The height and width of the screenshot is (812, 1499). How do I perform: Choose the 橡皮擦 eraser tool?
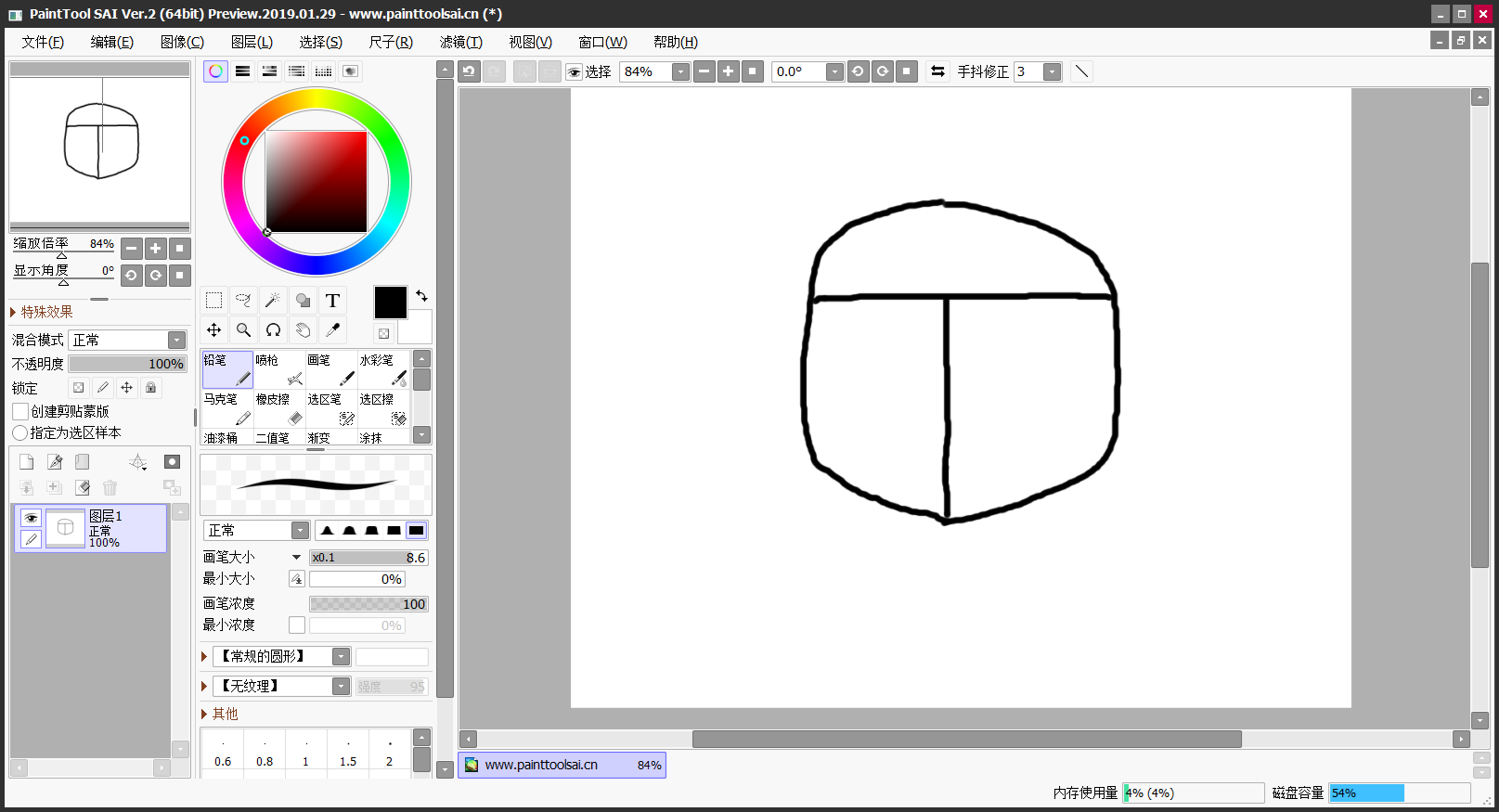(x=279, y=408)
